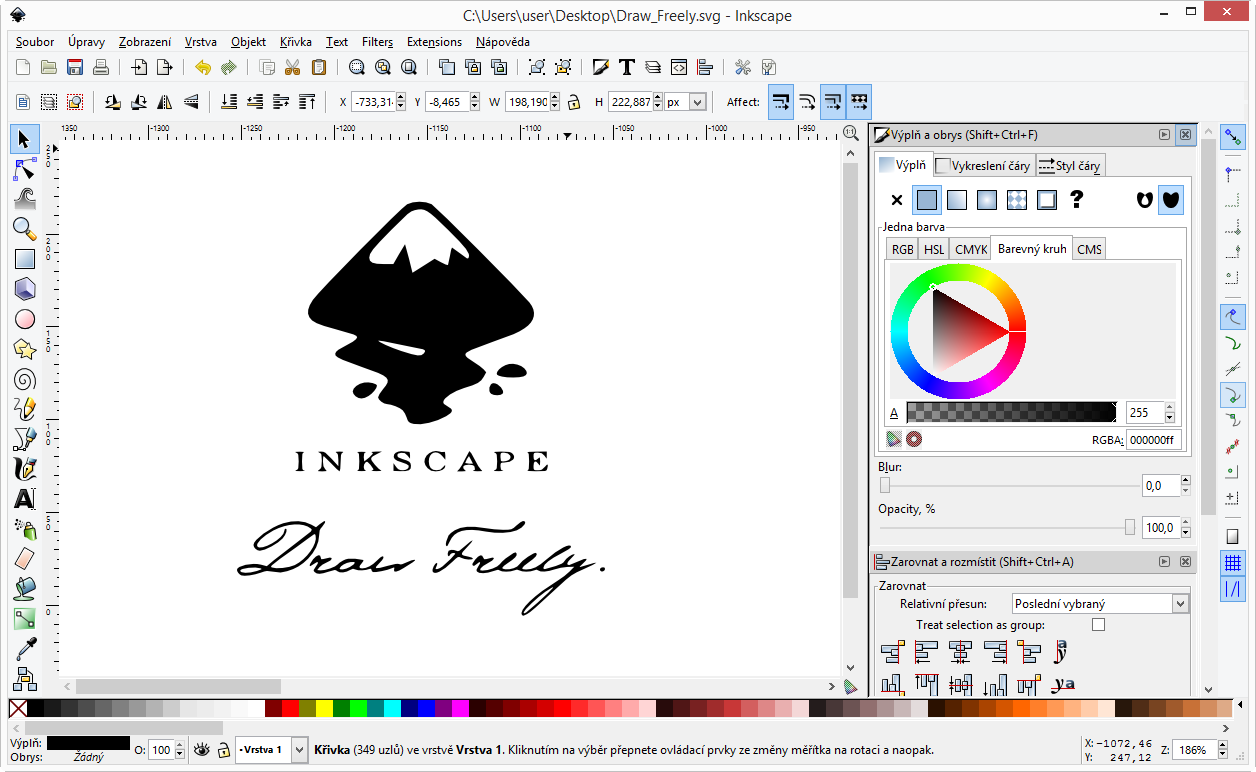Click the alpha channel slider

click(1011, 412)
